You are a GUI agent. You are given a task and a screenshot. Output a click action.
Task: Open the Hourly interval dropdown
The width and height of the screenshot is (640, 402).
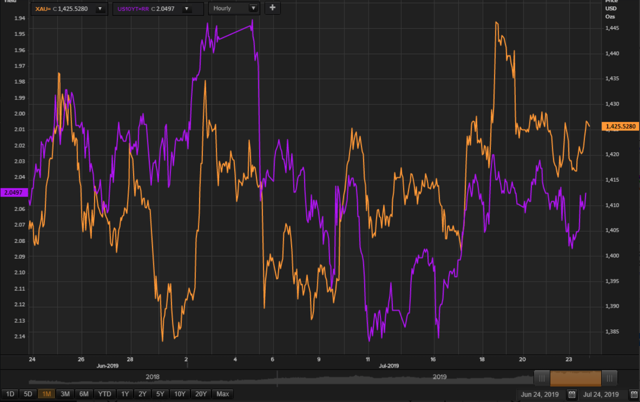click(234, 8)
